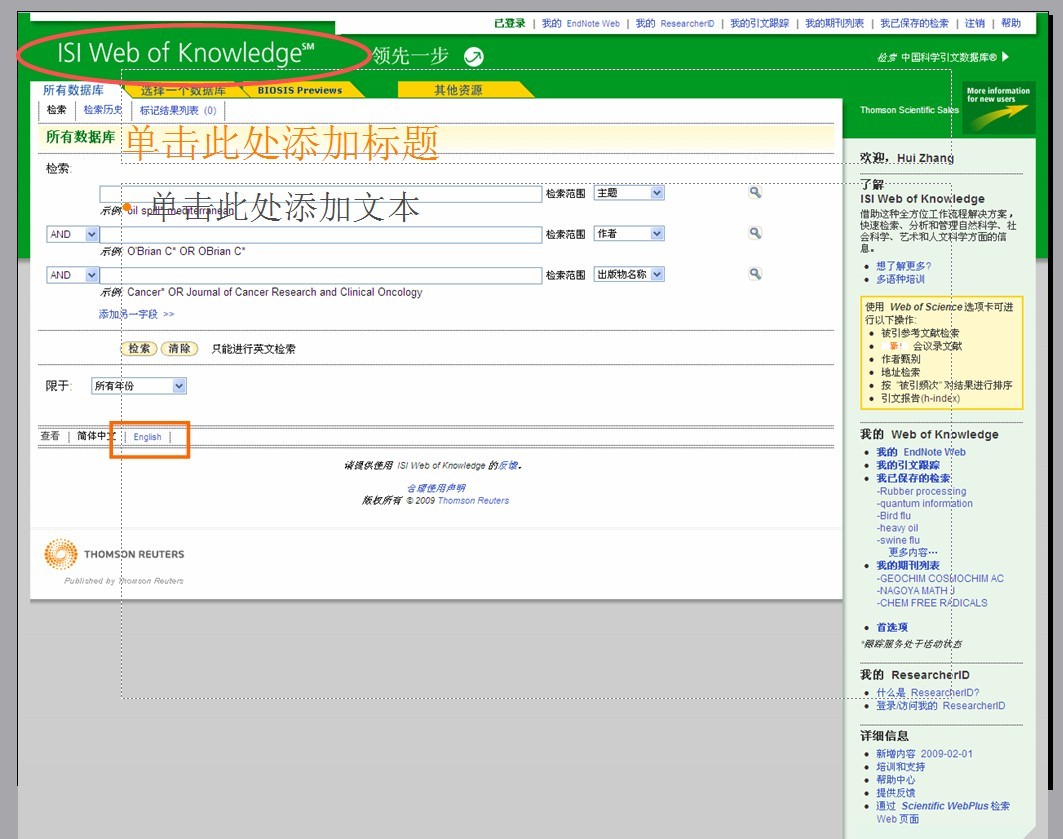Image resolution: width=1063 pixels, height=839 pixels.
Task: Open saved search quantum information
Action: (x=925, y=504)
